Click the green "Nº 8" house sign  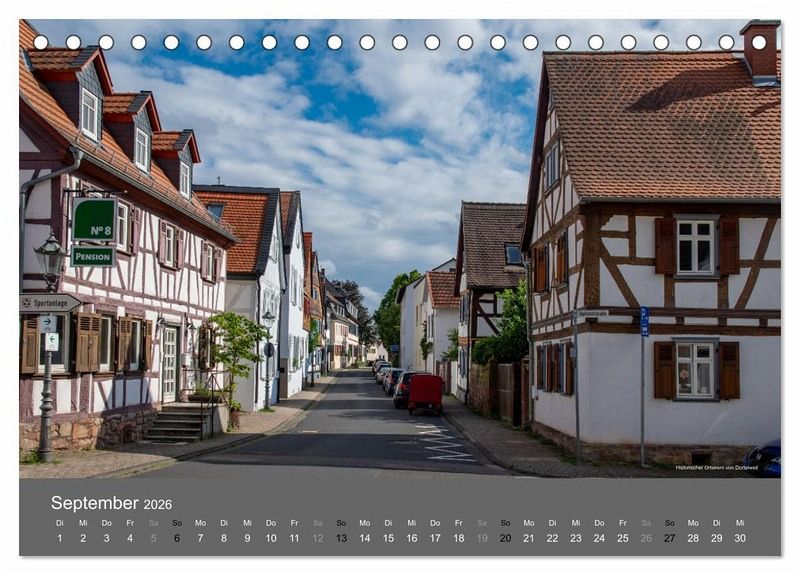click(94, 219)
